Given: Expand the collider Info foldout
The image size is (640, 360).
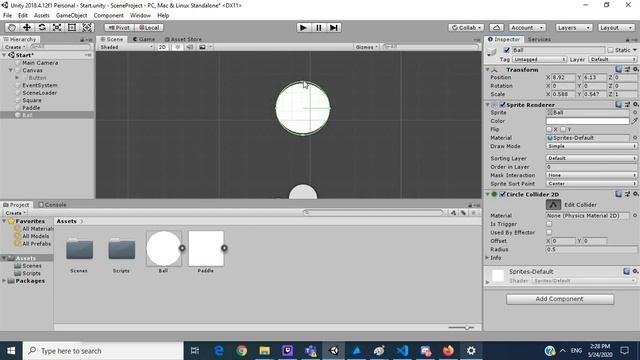Looking at the screenshot, I should [x=487, y=258].
